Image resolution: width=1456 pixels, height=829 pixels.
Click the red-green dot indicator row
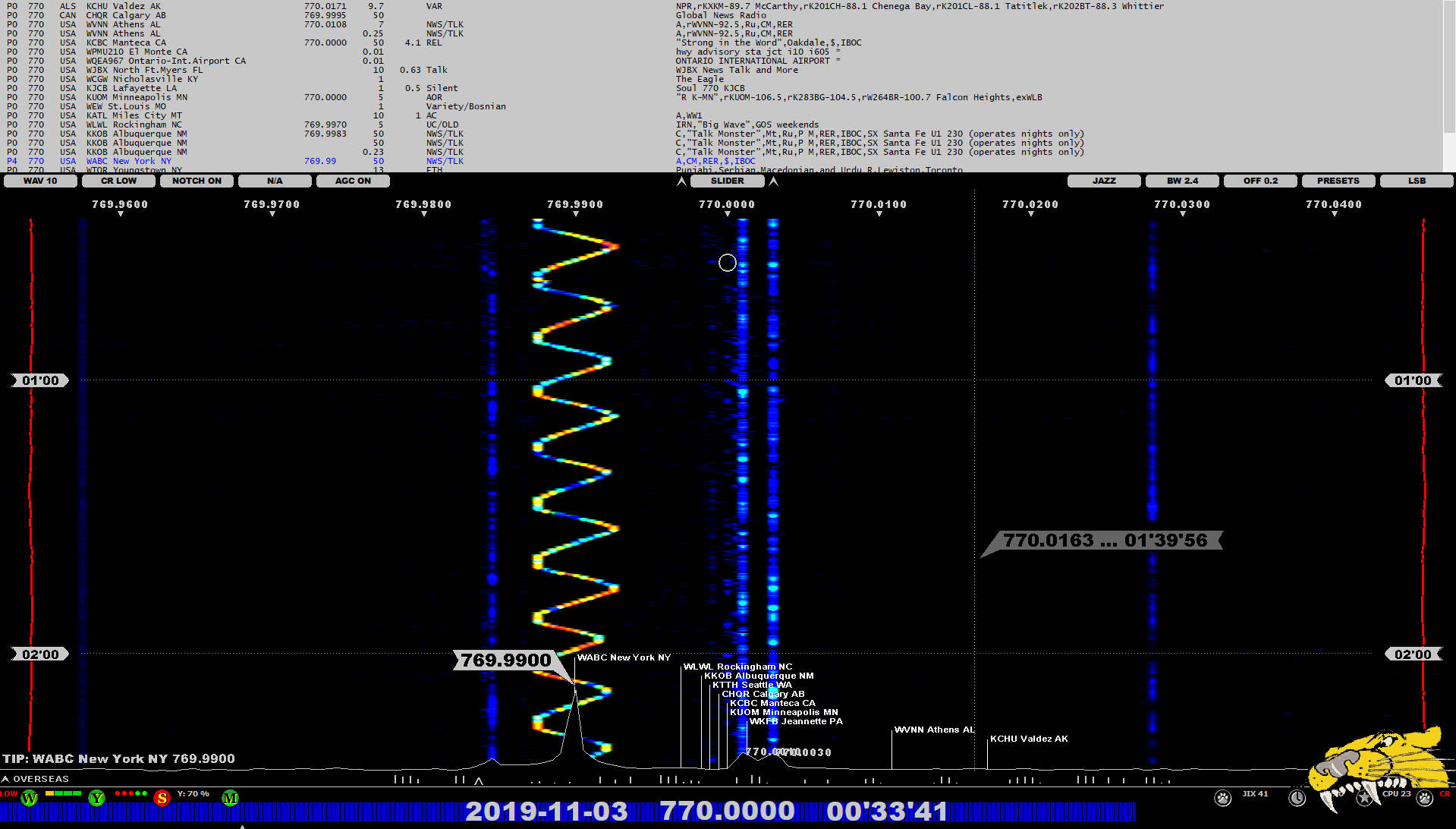point(131,793)
